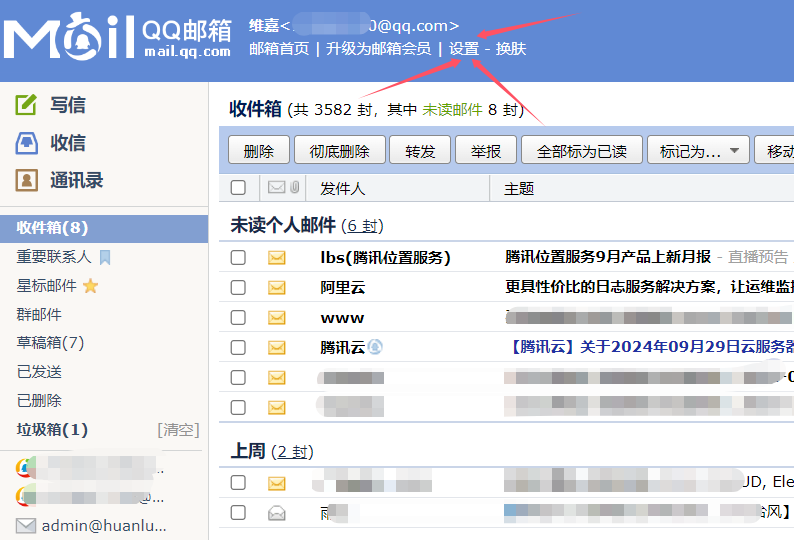Open 已发送 folder
The width and height of the screenshot is (794, 540).
click(x=39, y=372)
